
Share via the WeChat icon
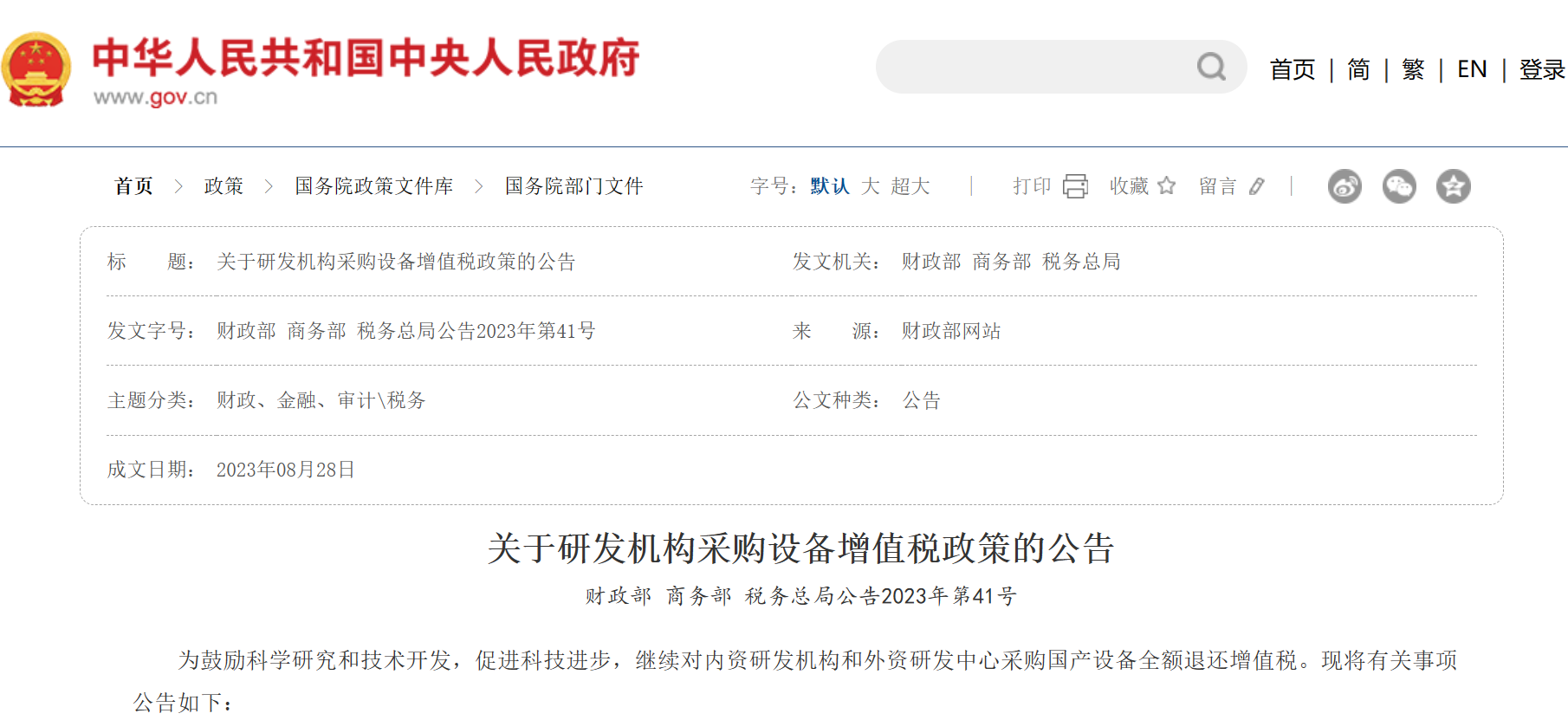click(x=1399, y=186)
